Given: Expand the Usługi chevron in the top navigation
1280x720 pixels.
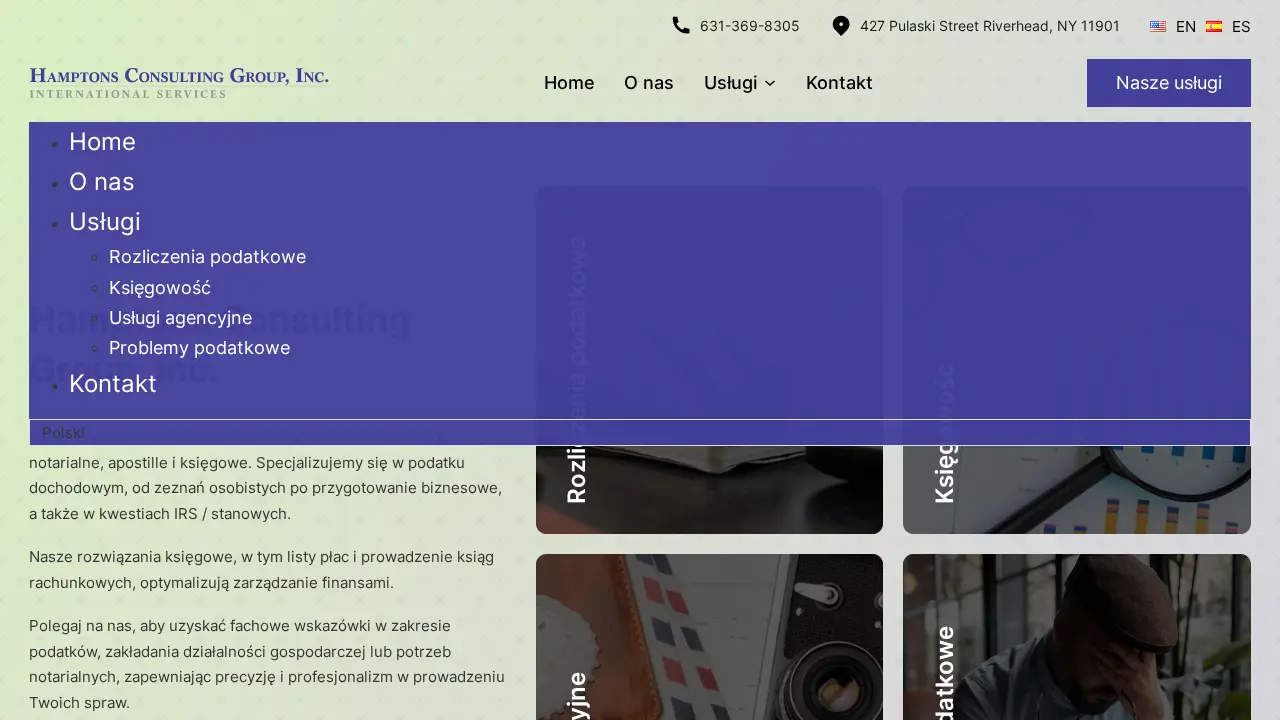Looking at the screenshot, I should click(x=770, y=84).
